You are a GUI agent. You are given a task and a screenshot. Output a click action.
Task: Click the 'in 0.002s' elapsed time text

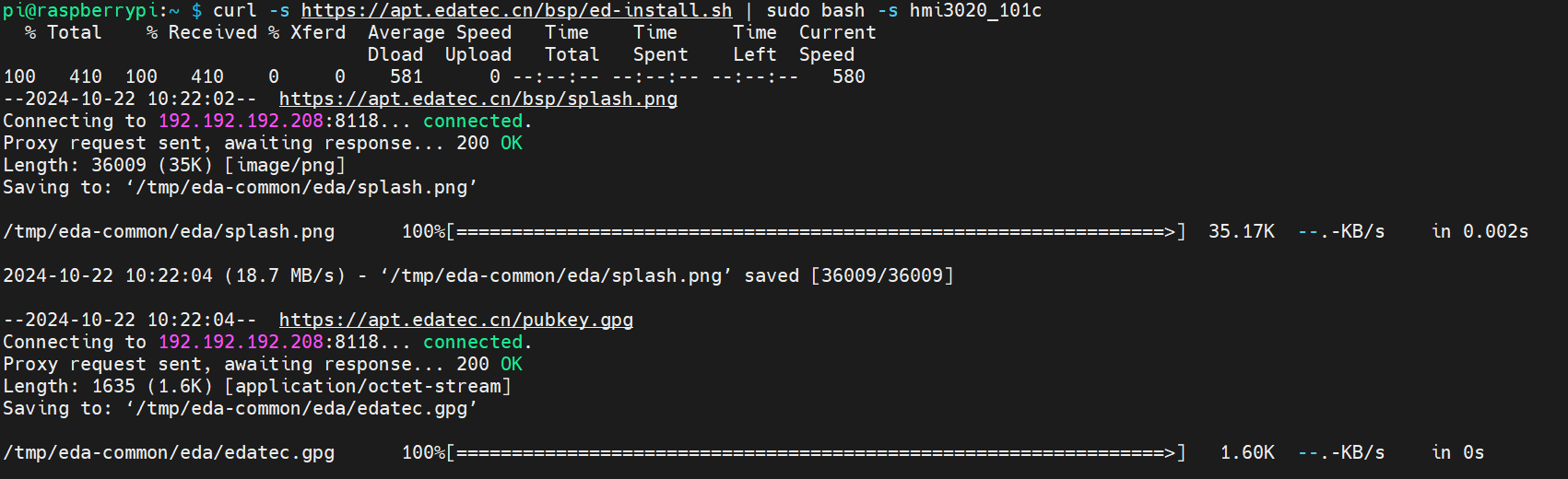pyautogui.click(x=1480, y=232)
